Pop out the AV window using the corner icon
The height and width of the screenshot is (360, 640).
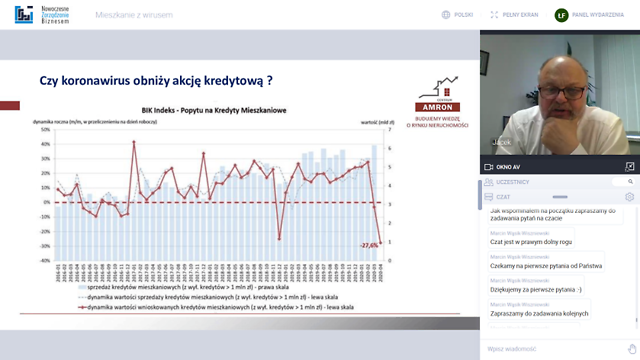click(629, 167)
